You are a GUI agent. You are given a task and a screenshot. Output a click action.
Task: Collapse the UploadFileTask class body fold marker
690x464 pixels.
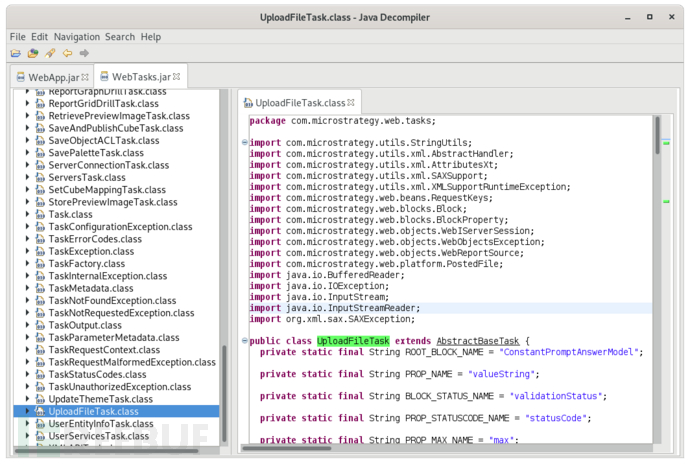point(245,340)
